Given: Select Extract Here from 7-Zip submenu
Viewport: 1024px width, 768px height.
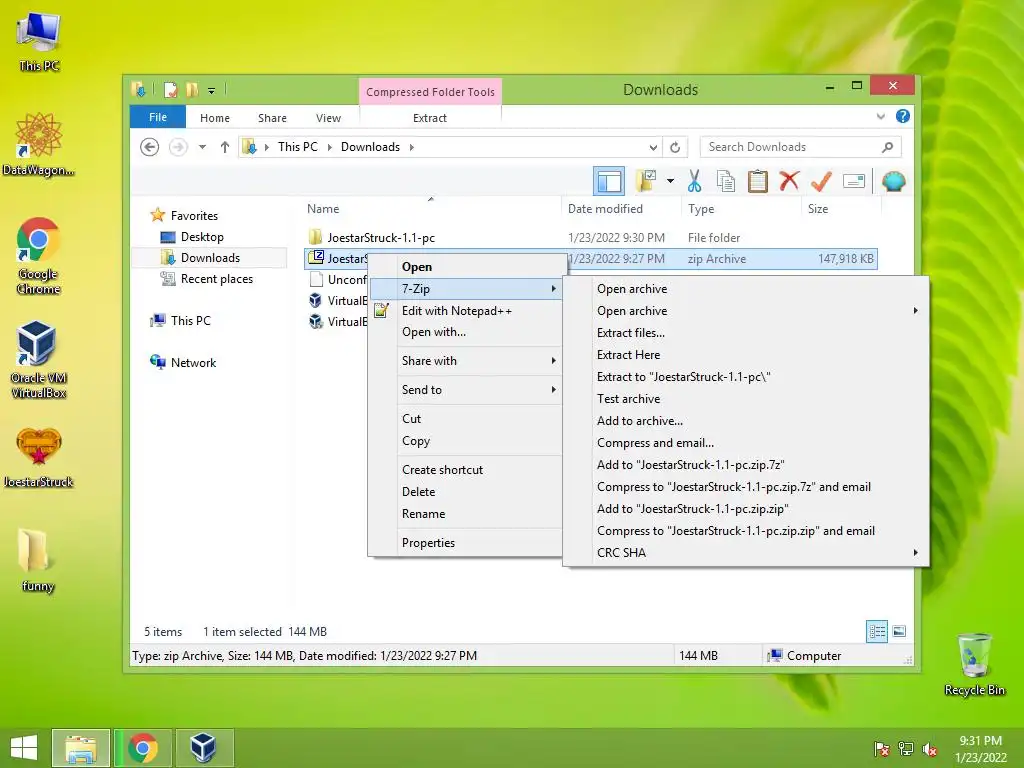Looking at the screenshot, I should (746, 355).
